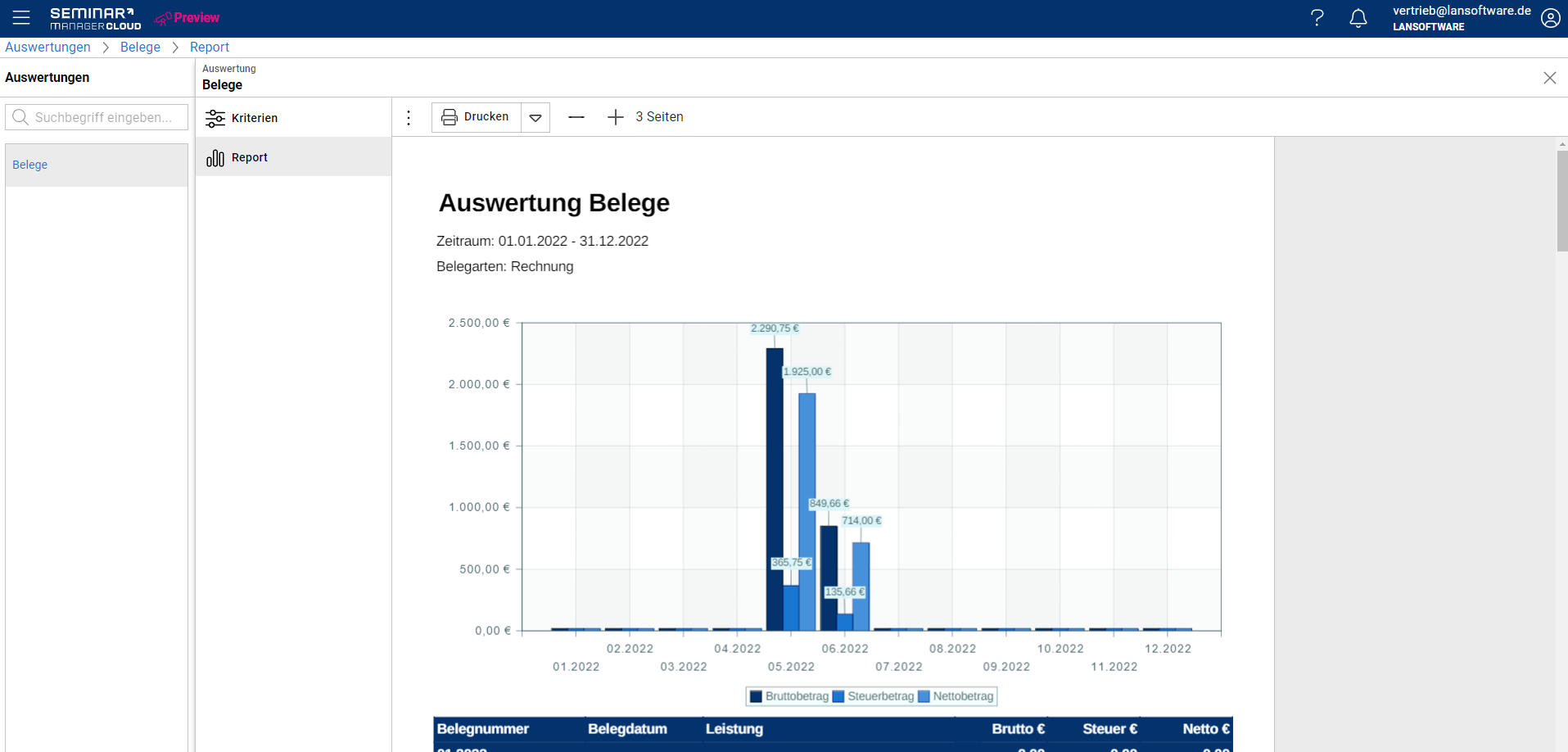The width and height of the screenshot is (1568, 752).
Task: Click the printer icon
Action: 449,117
